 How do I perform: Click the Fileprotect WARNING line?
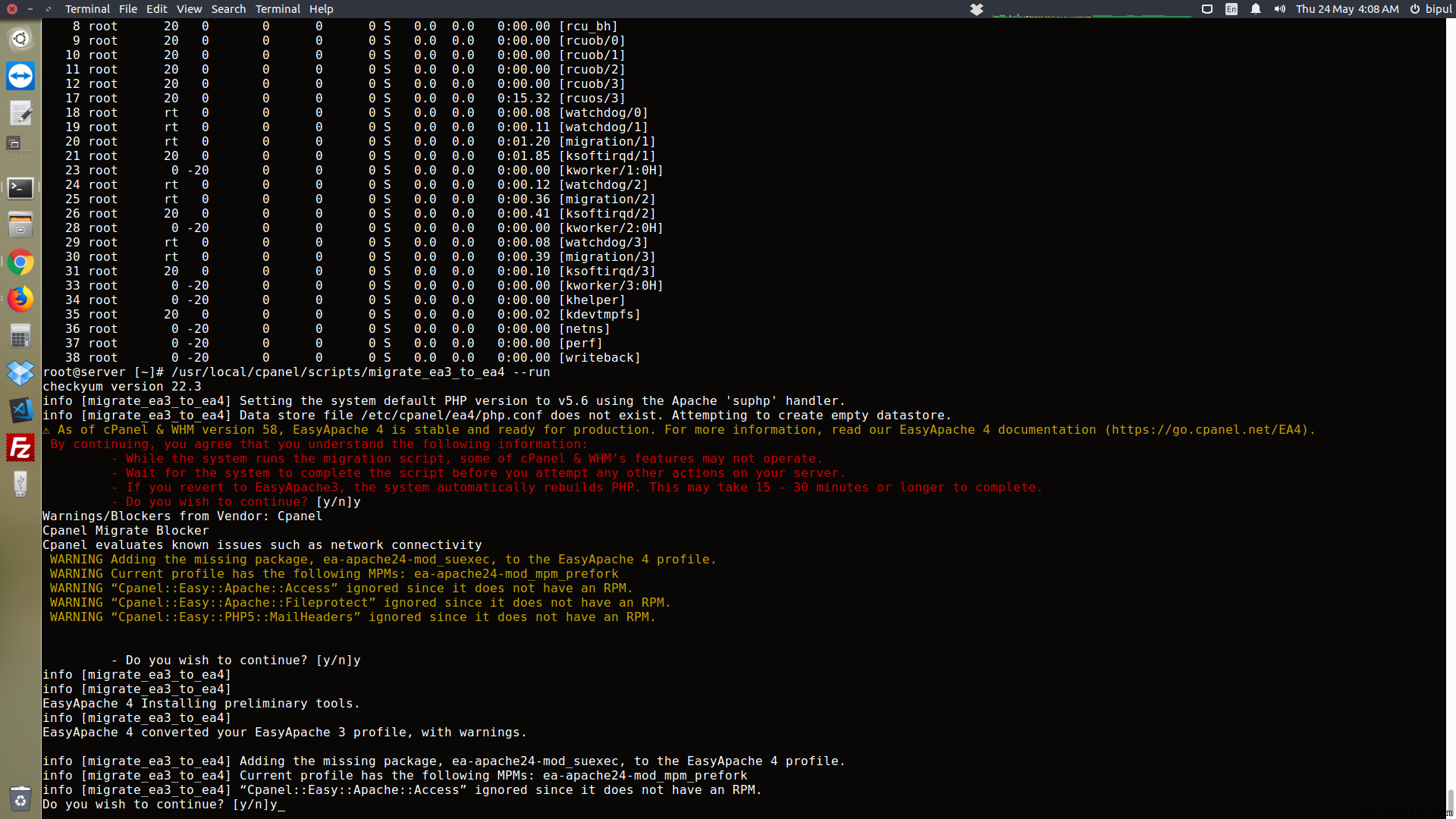[x=360, y=603]
